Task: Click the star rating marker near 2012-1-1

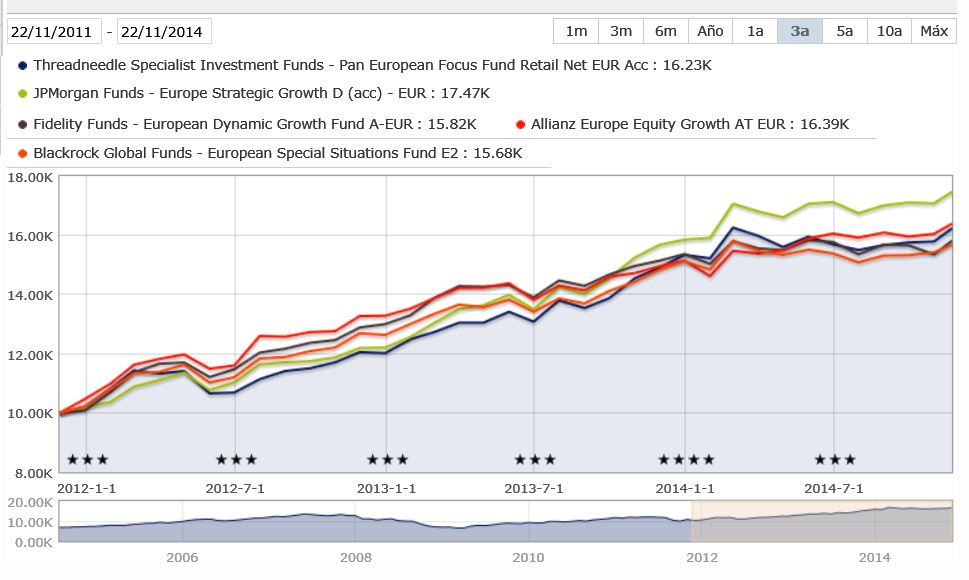Action: click(87, 460)
